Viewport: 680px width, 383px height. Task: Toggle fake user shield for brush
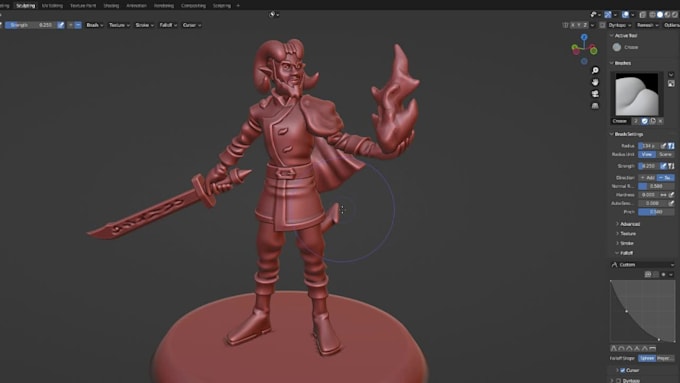point(644,121)
